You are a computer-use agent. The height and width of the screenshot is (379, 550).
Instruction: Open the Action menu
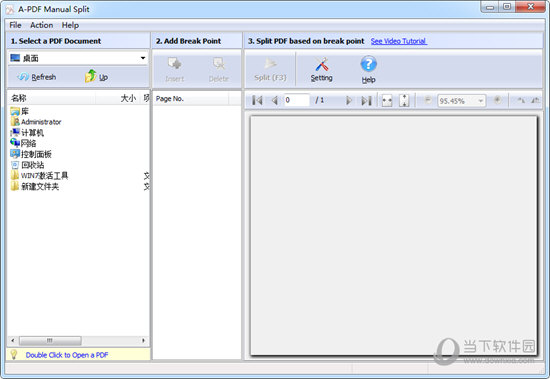[41, 25]
